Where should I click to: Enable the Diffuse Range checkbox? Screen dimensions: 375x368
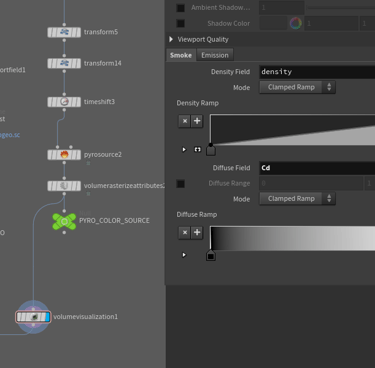click(x=180, y=184)
